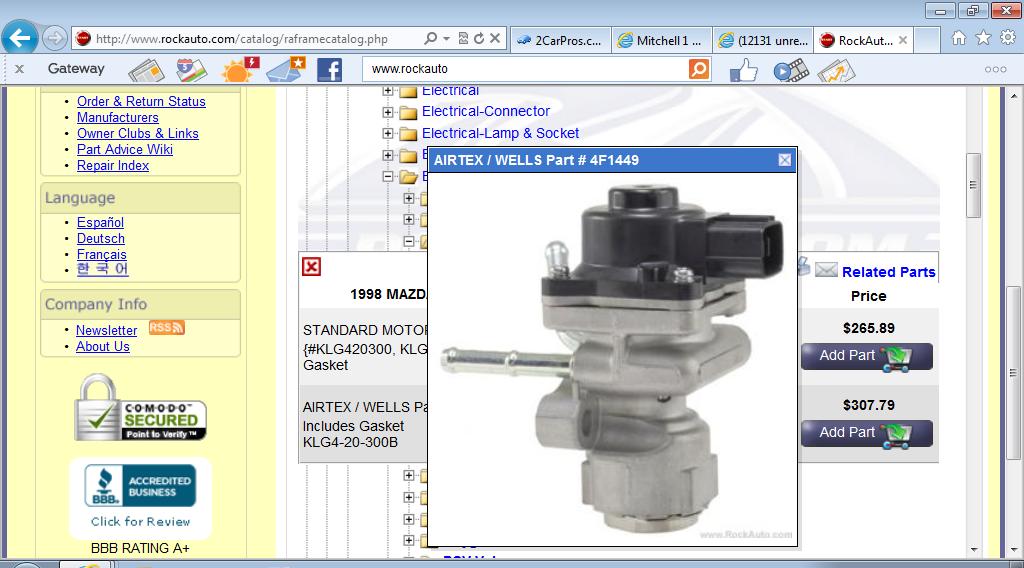This screenshot has width=1024, height=568.
Task: Click the RSS feed icon
Action: [x=167, y=327]
